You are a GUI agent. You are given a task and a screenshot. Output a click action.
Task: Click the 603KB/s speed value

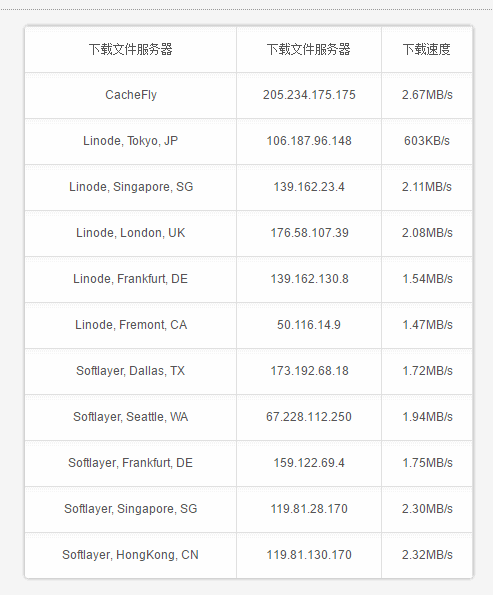[427, 141]
